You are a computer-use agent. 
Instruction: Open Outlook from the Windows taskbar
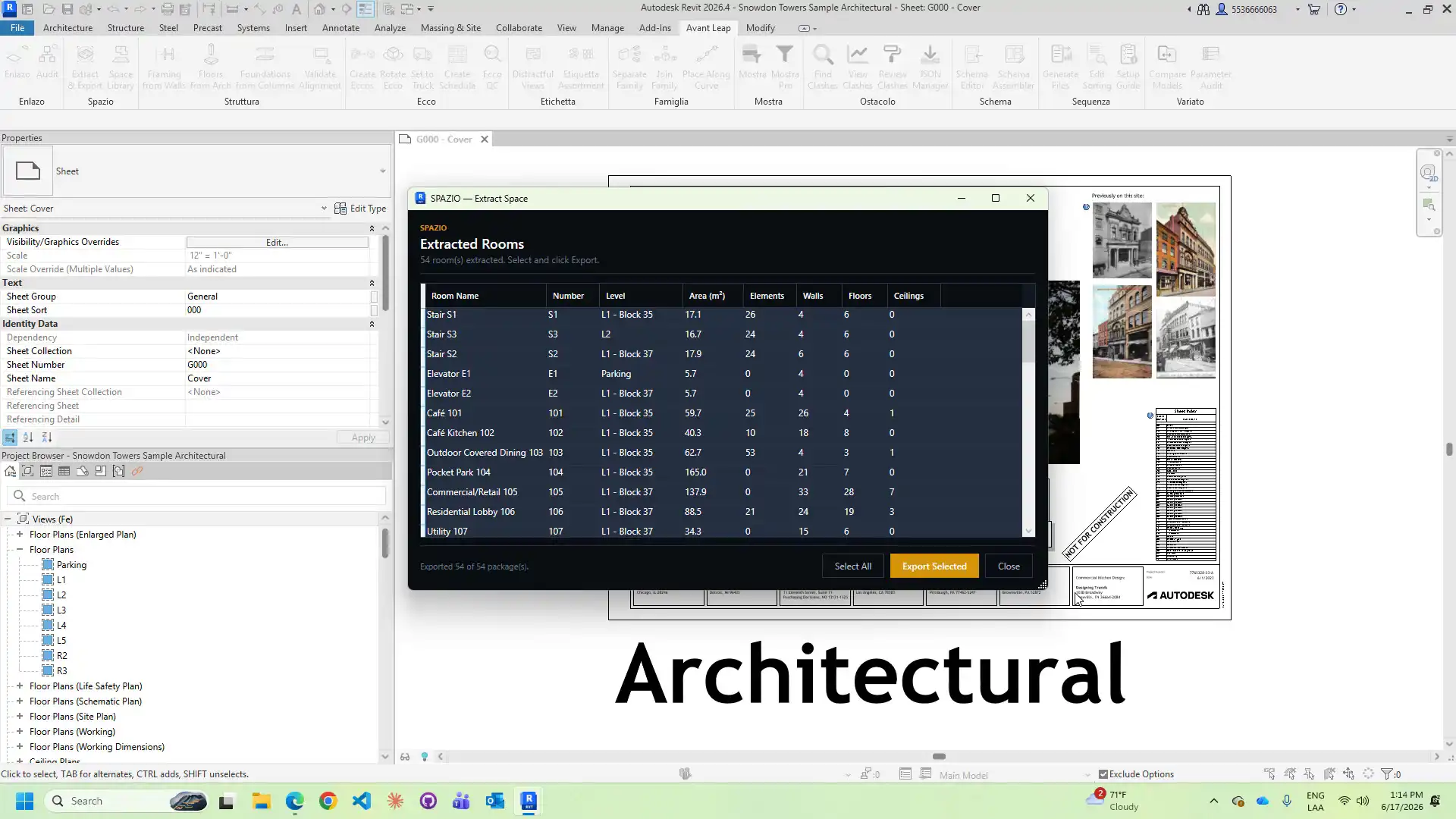(x=495, y=801)
